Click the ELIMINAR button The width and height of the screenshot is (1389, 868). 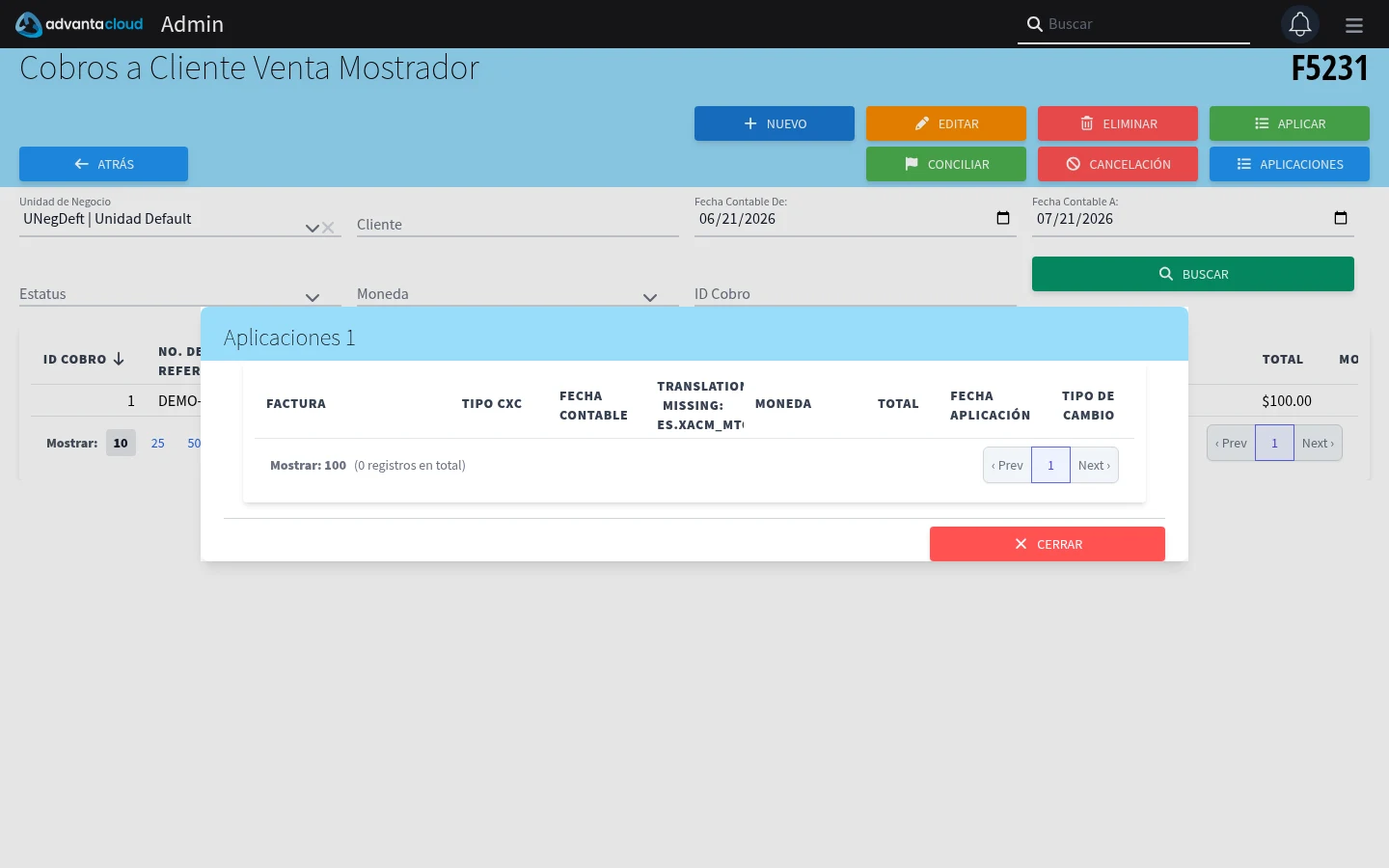click(x=1118, y=123)
